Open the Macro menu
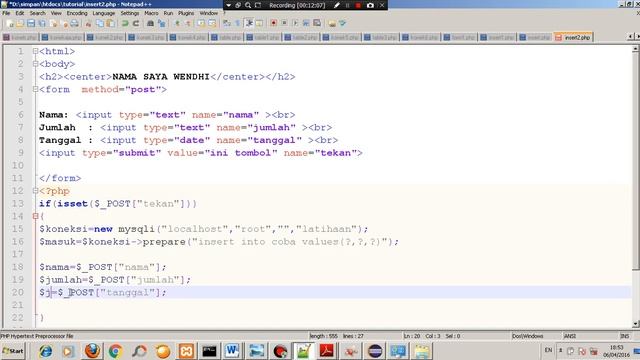The width and height of the screenshot is (640, 360). [151, 13]
